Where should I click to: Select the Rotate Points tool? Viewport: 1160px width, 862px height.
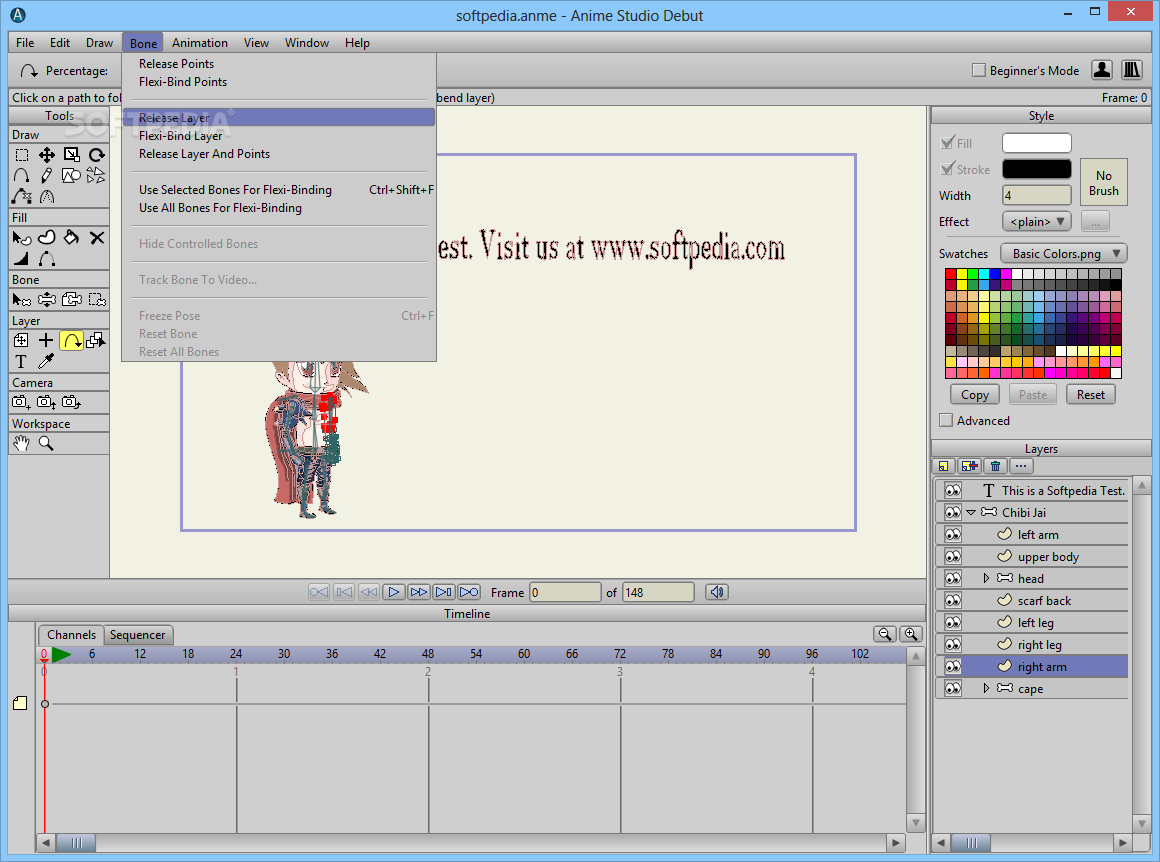(x=96, y=155)
